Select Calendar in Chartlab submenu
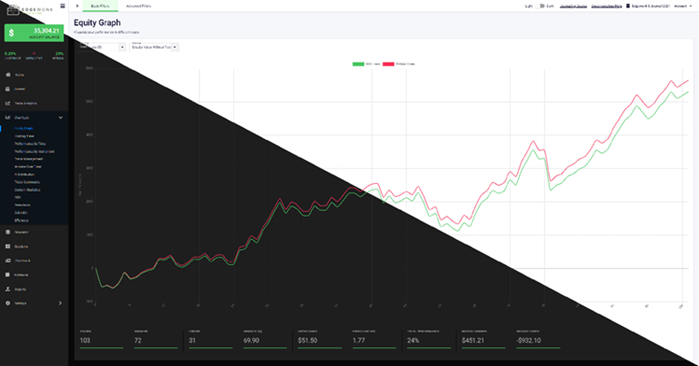Image resolution: width=699 pixels, height=366 pixels. coord(21,213)
